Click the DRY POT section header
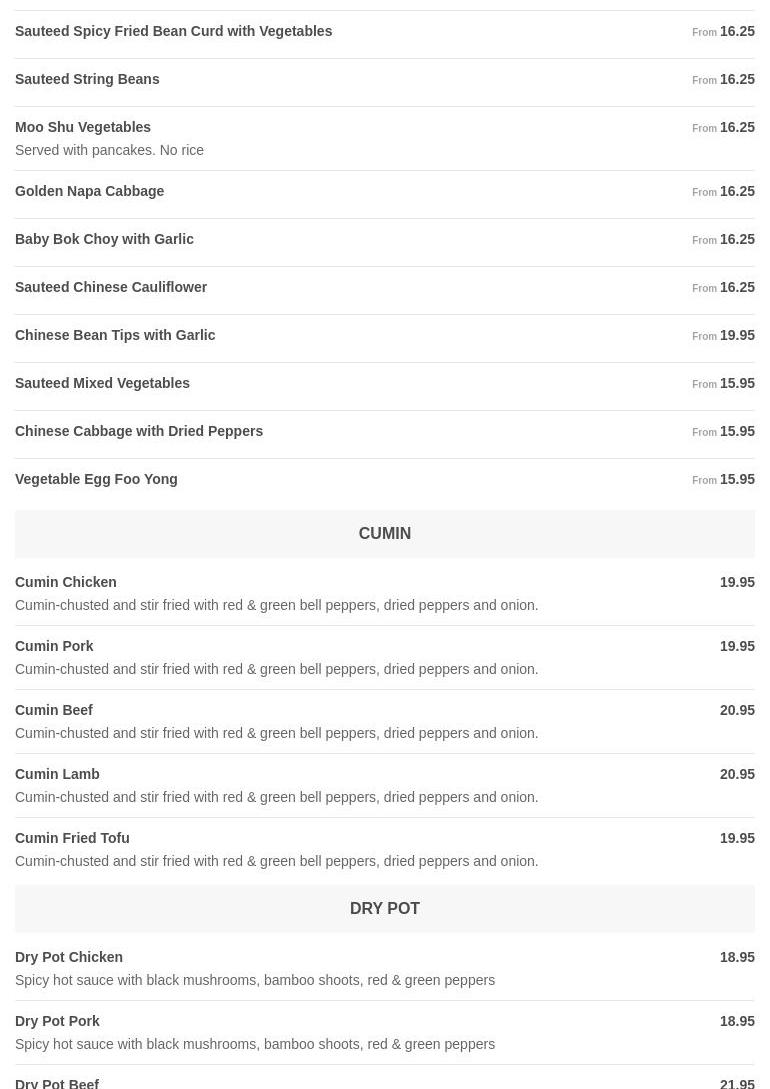This screenshot has height=1089, width=770. click(385, 909)
